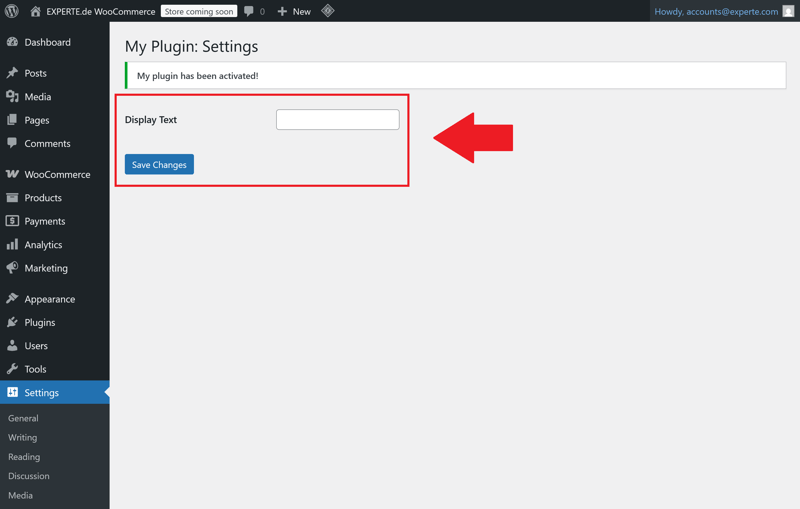Open the Discussion settings link
The image size is (800, 509).
click(x=28, y=476)
